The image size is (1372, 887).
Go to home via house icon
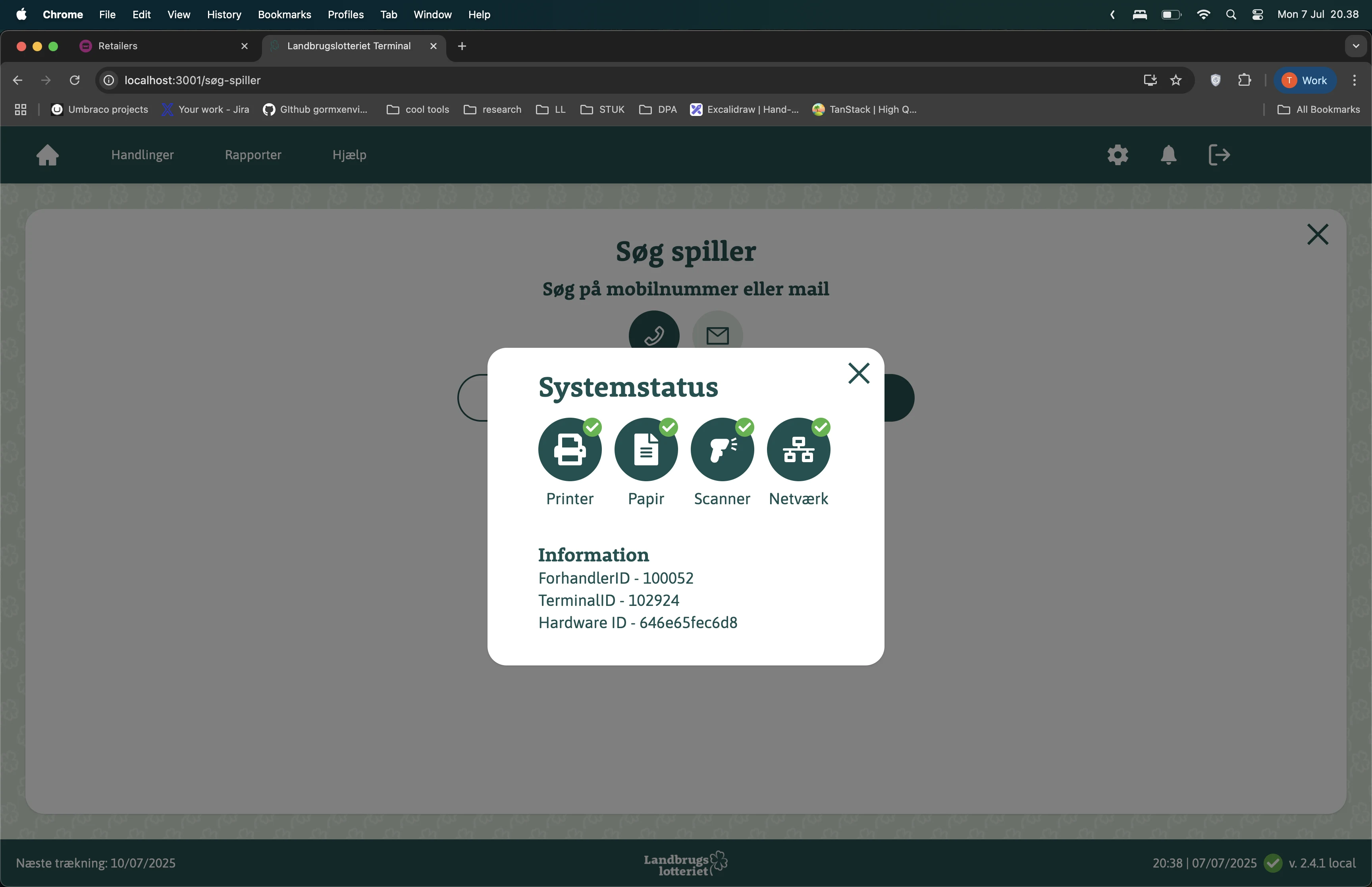point(48,154)
